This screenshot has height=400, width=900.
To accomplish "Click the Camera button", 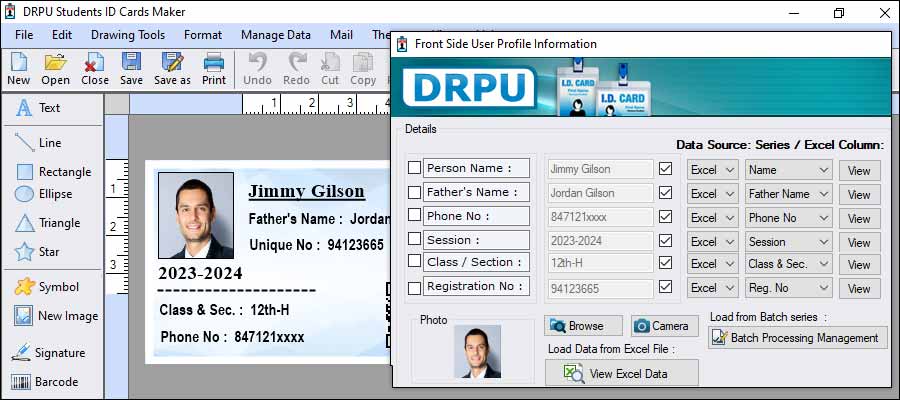I will coord(665,326).
